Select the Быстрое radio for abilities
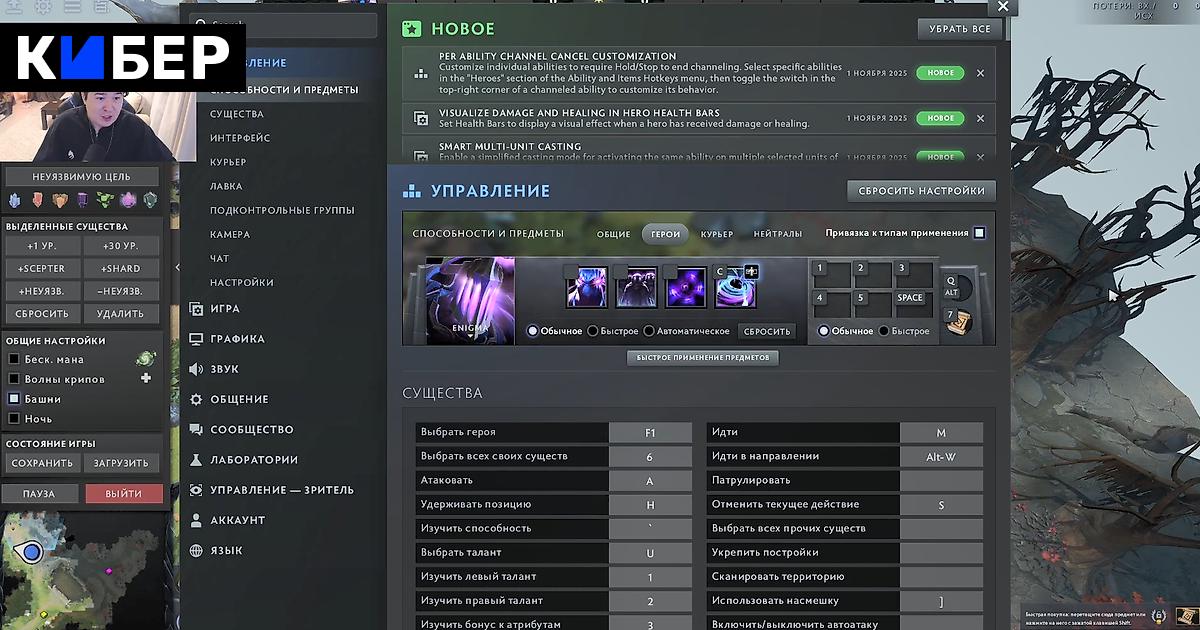The height and width of the screenshot is (630, 1200). 593,331
